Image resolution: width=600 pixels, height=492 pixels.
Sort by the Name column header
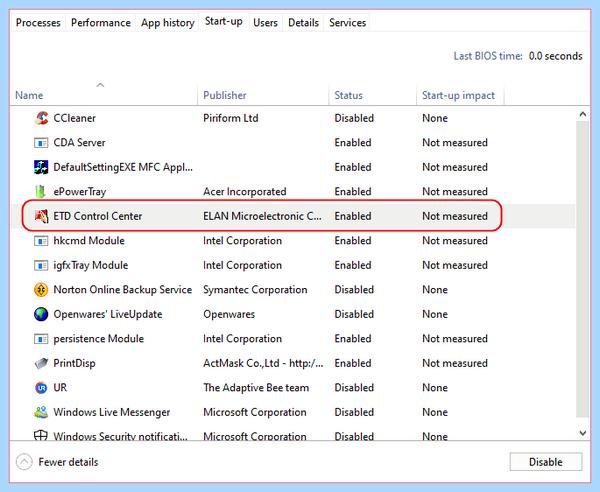pyautogui.click(x=103, y=95)
